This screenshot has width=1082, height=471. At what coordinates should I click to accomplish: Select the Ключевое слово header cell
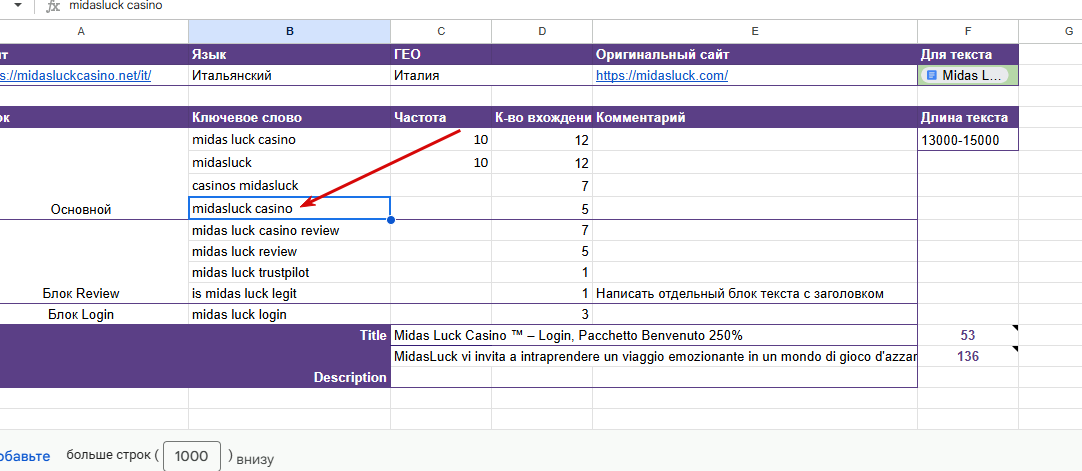(289, 117)
